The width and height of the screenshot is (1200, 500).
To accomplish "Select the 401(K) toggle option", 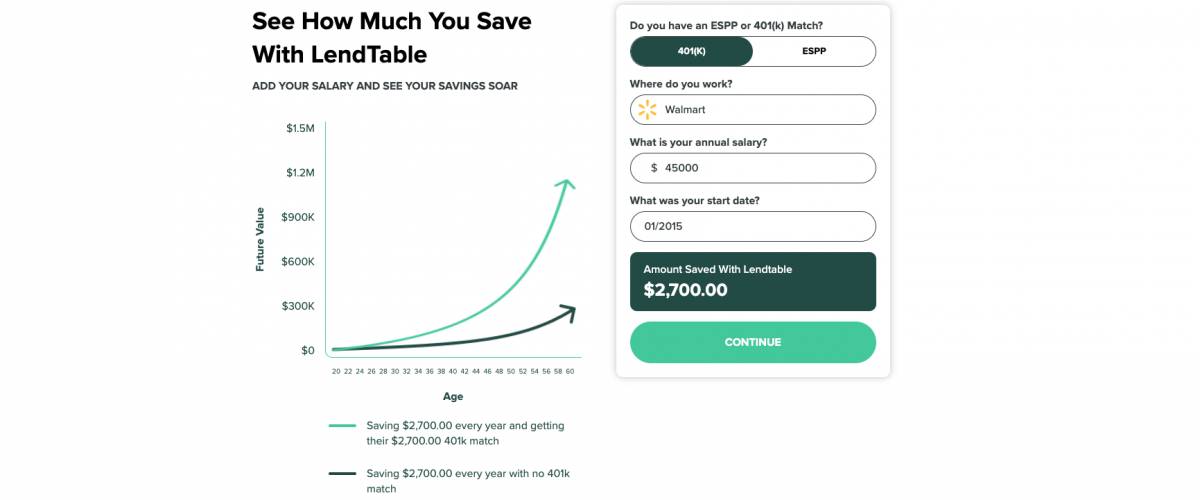I will 691,51.
